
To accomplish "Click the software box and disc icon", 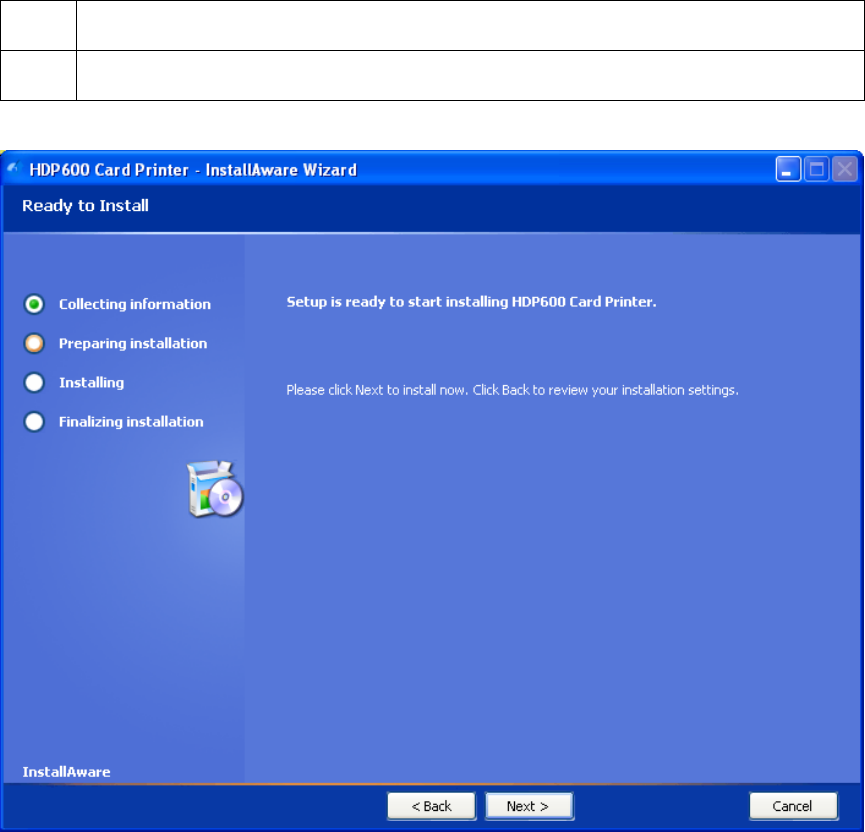I will (x=215, y=489).
